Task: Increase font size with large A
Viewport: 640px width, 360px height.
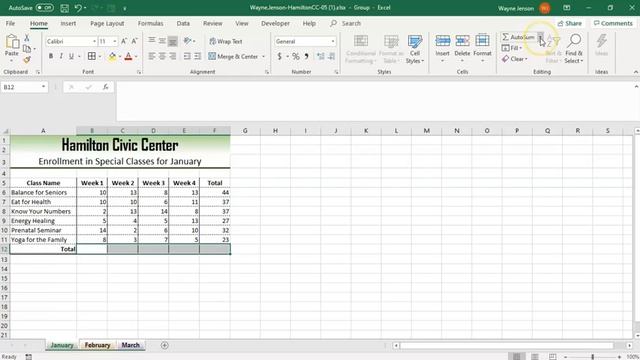Action: click(x=124, y=41)
